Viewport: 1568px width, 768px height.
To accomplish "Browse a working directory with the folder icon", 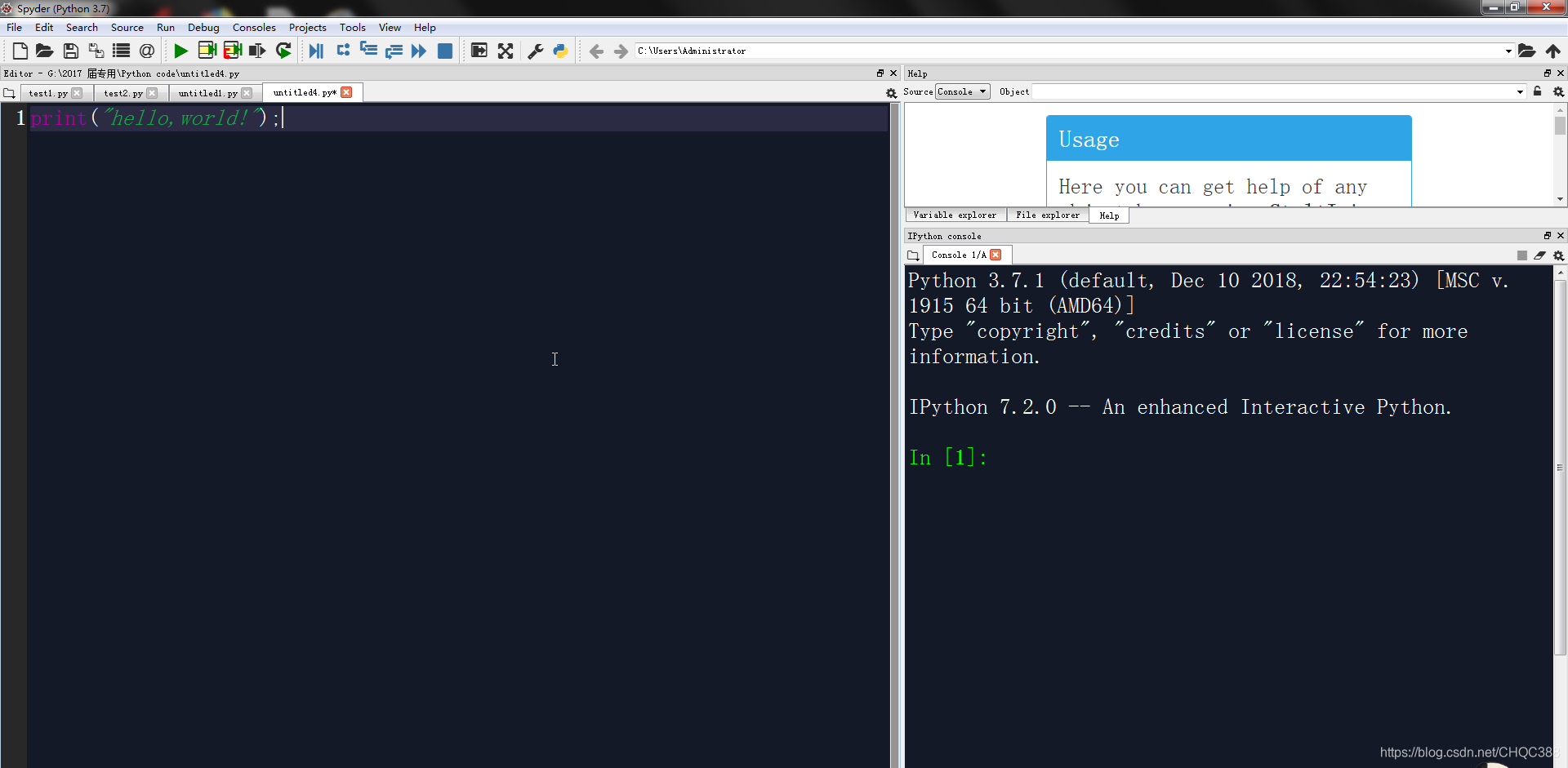I will tap(1527, 51).
